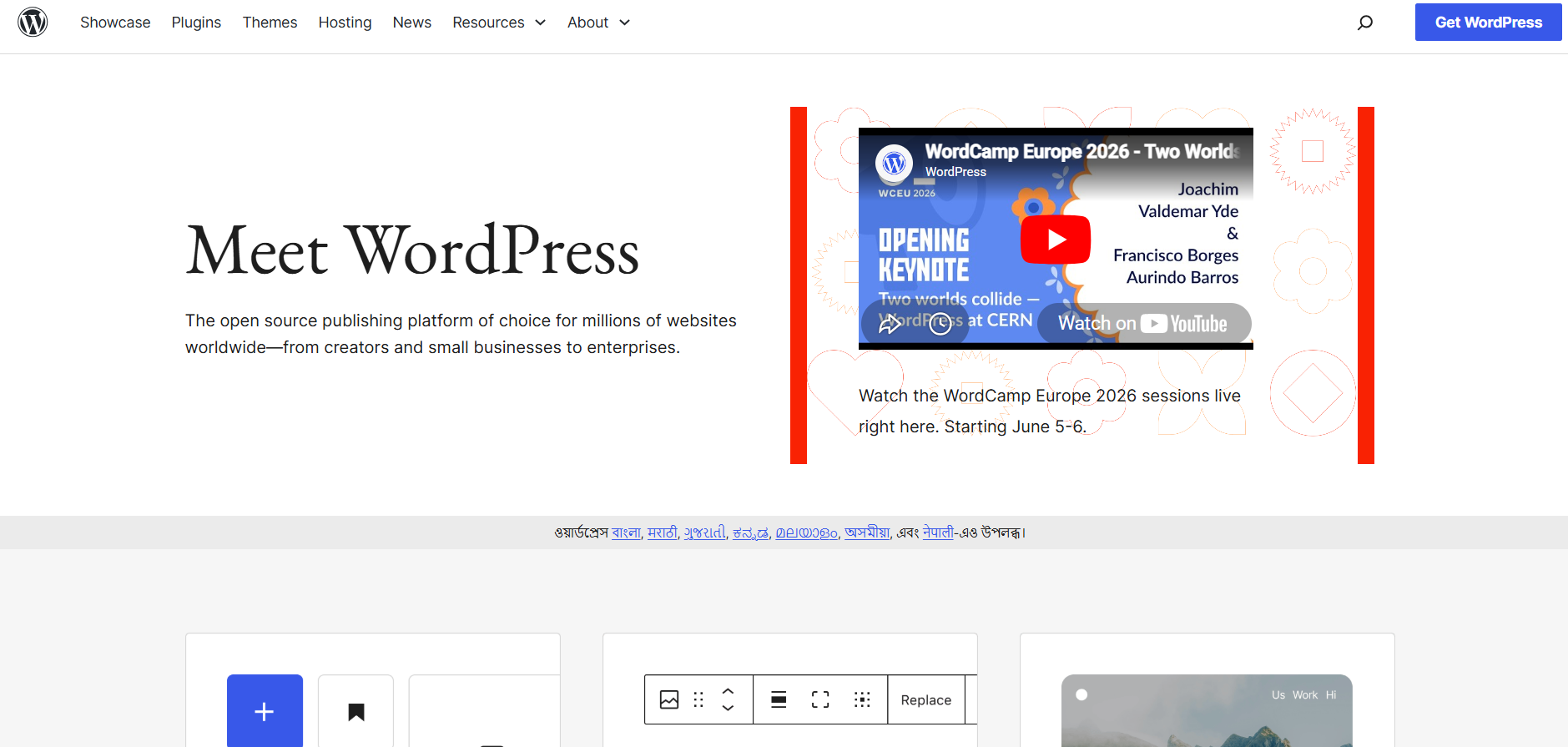This screenshot has width=1568, height=747.
Task: Click the Get WordPress button
Action: click(x=1488, y=23)
